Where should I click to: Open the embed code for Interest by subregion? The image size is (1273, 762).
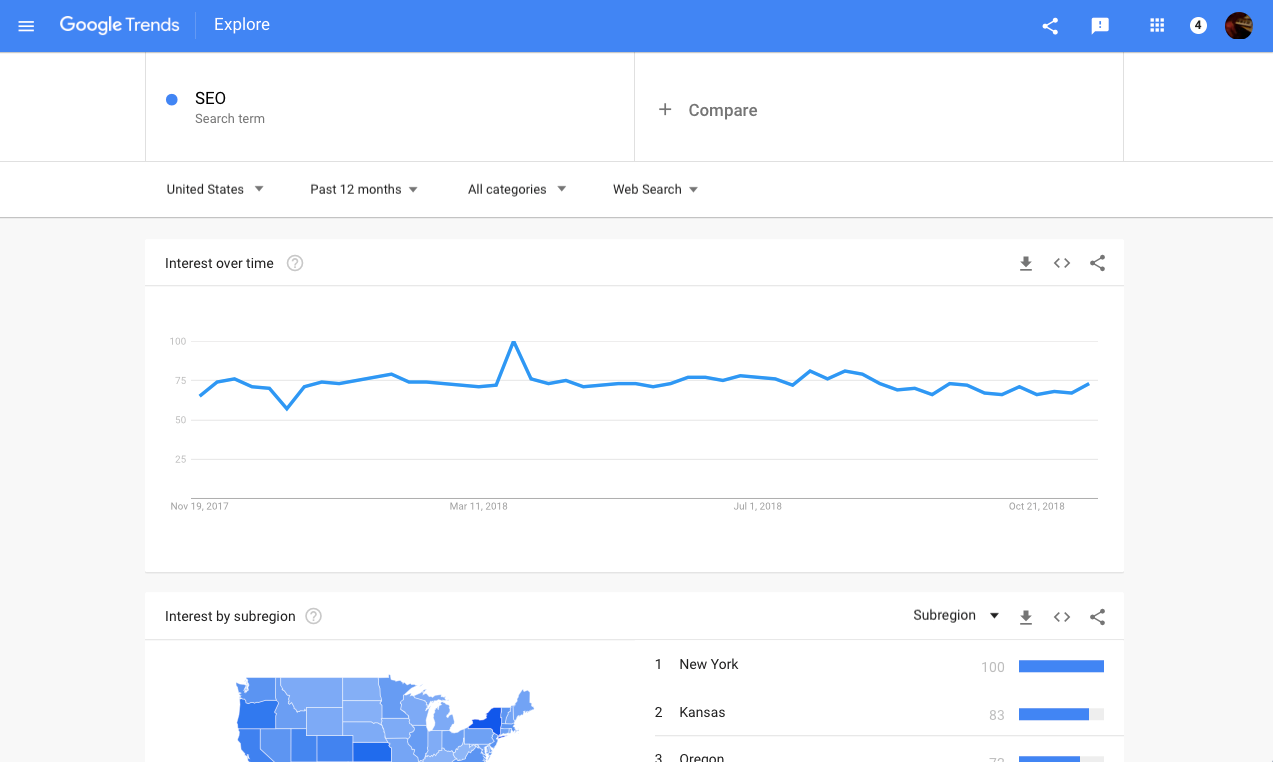1061,616
